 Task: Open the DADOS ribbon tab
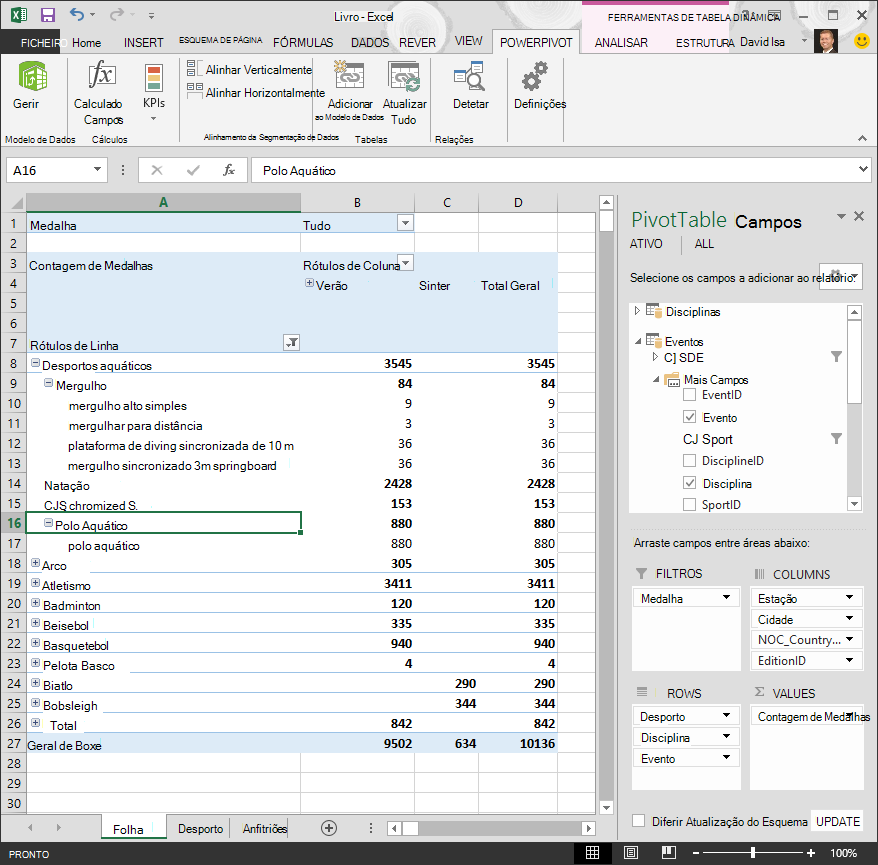click(x=370, y=43)
